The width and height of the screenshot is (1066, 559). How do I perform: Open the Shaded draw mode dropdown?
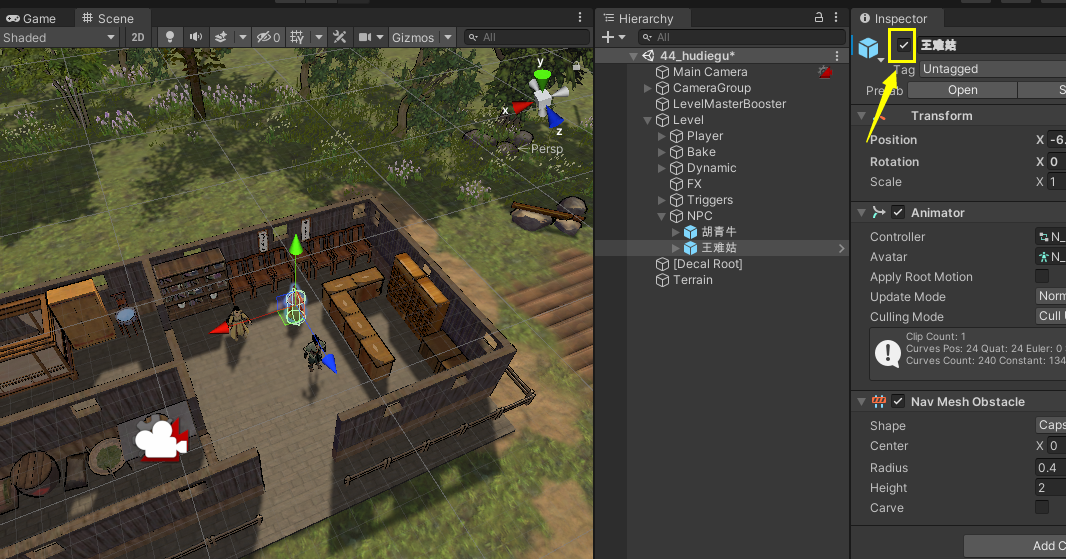pyautogui.click(x=59, y=37)
